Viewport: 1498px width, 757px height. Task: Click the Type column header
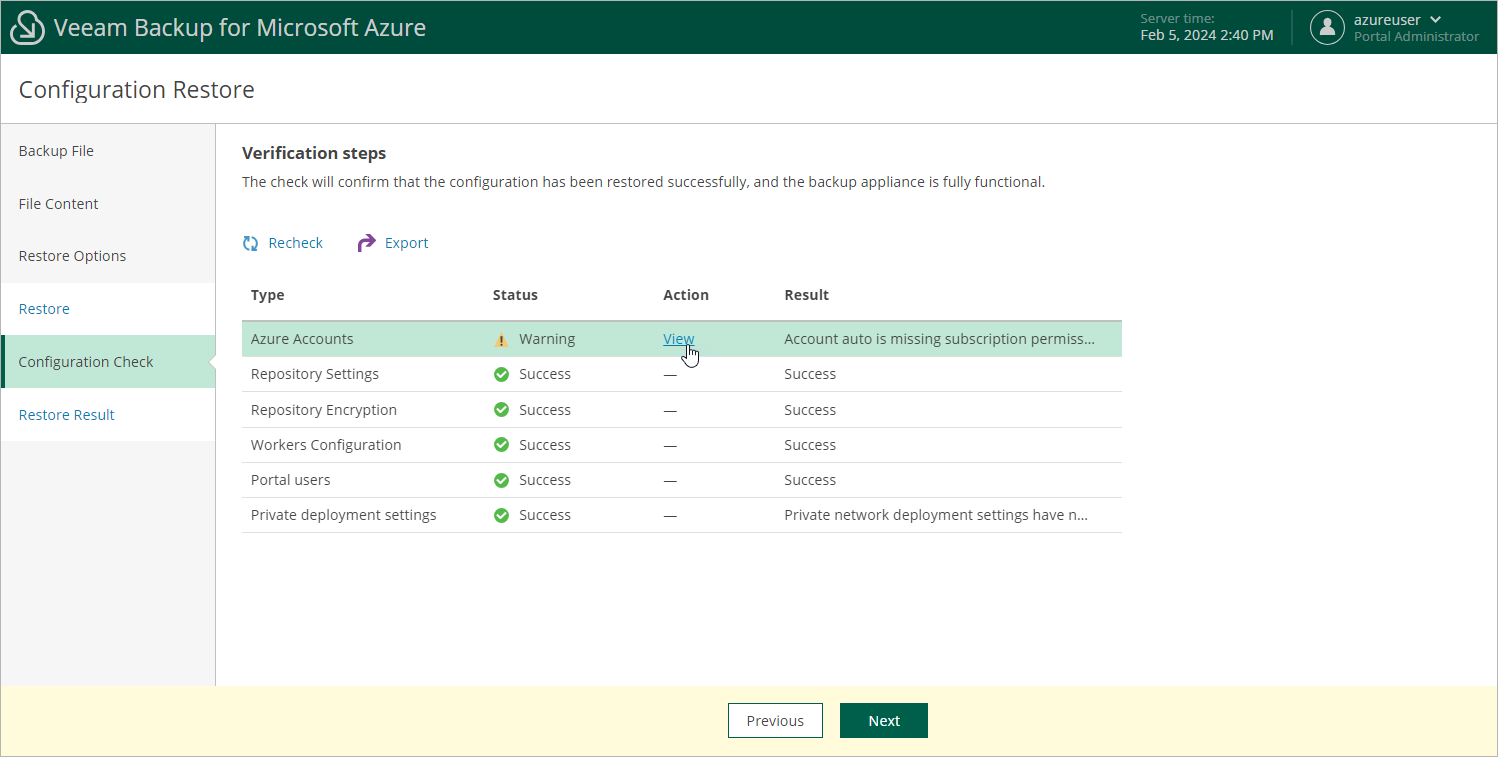click(x=267, y=295)
